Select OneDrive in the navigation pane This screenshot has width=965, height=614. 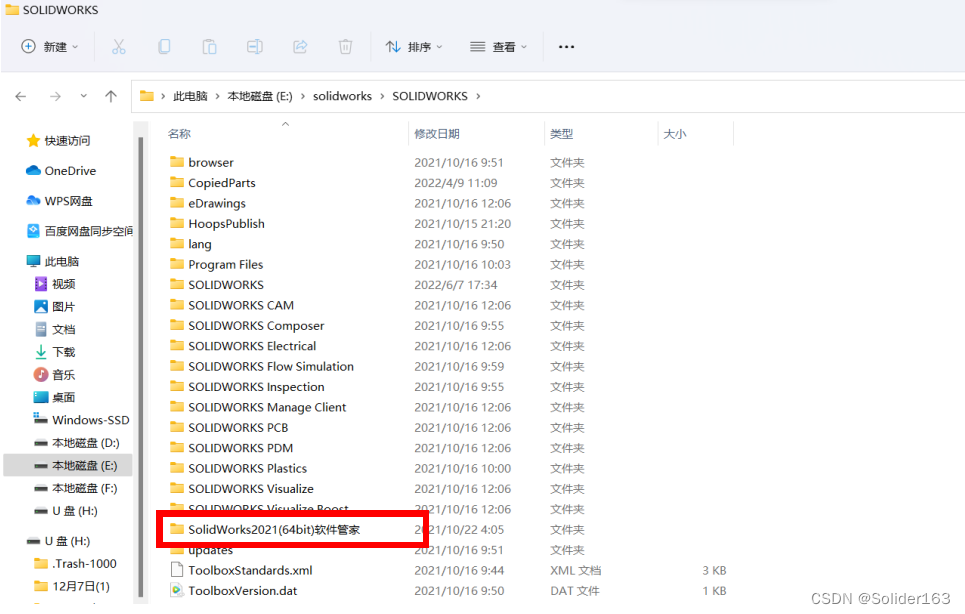[x=70, y=171]
